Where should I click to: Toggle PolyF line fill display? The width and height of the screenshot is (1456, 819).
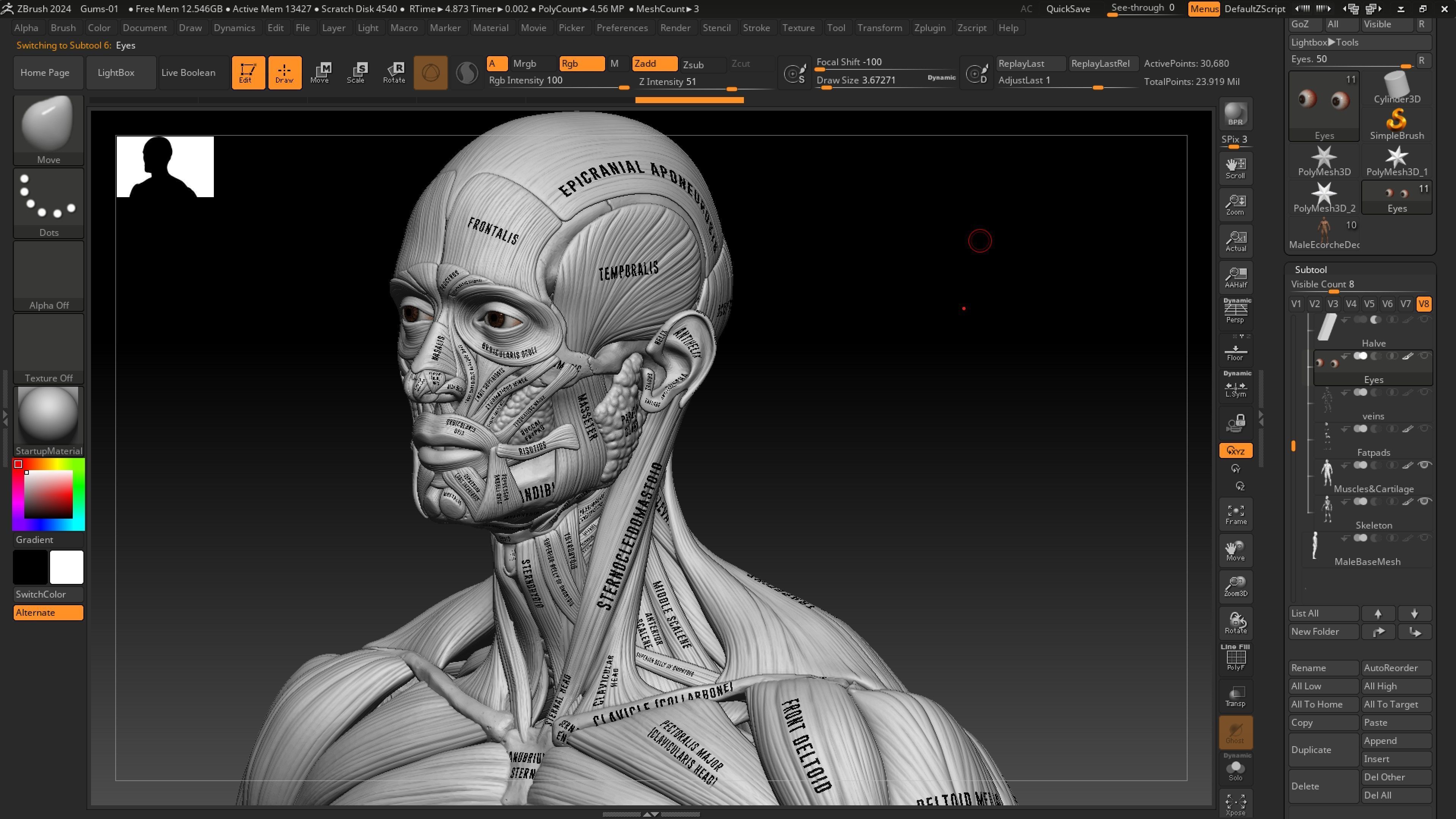(1236, 659)
